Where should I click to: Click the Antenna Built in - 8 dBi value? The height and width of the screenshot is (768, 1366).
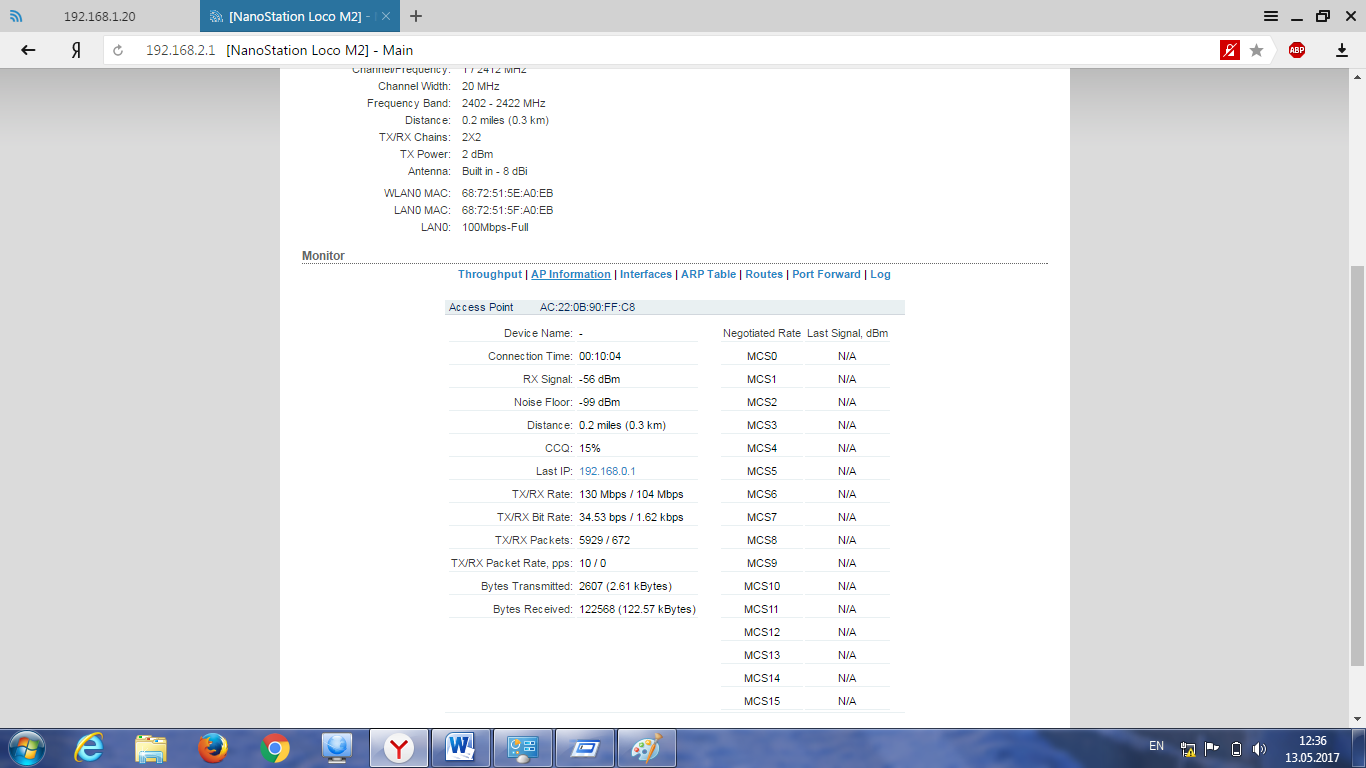tap(494, 171)
